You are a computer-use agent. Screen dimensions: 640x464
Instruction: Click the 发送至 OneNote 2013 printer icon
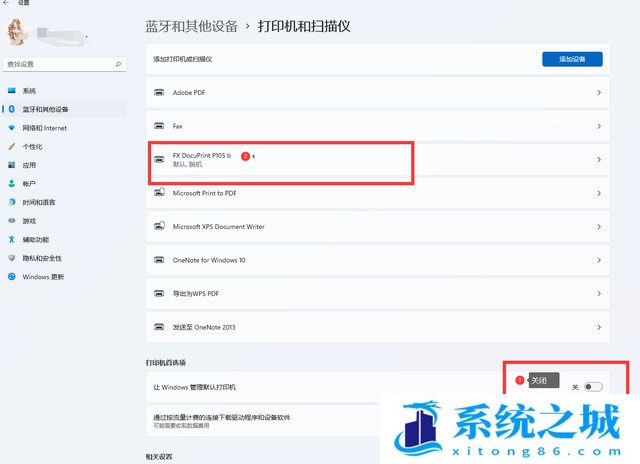(159, 327)
